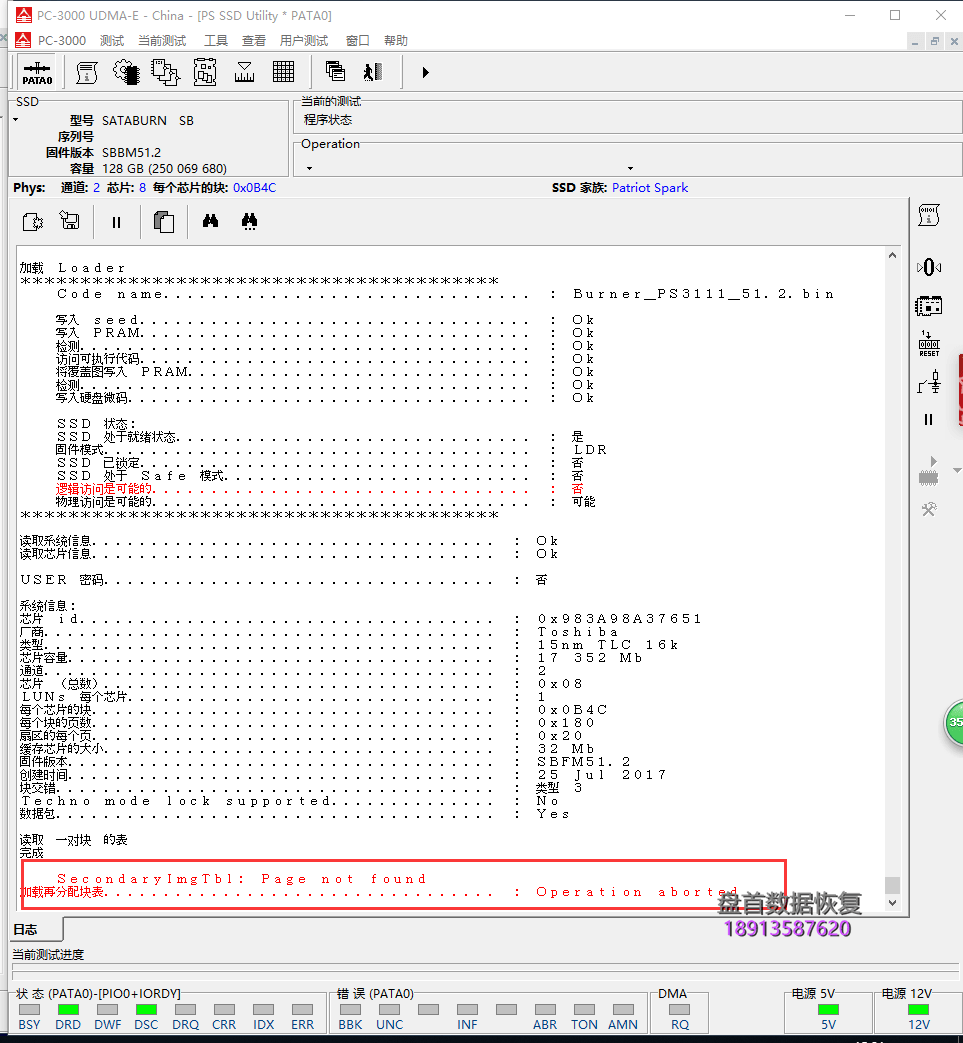Click the PATA0 port selector icon
The image size is (963, 1043).
[x=37, y=73]
